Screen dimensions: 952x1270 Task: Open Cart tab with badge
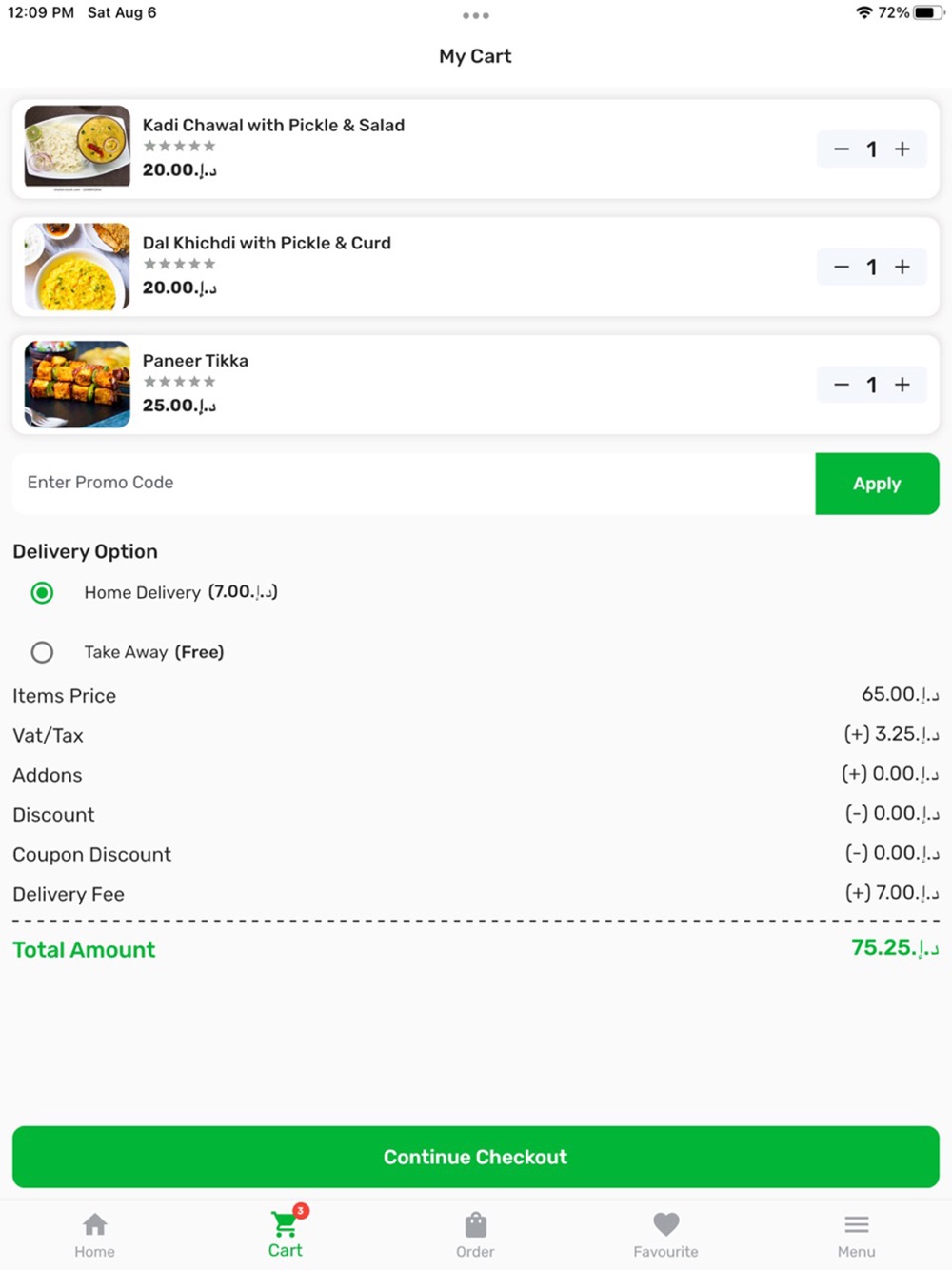[x=286, y=1233]
